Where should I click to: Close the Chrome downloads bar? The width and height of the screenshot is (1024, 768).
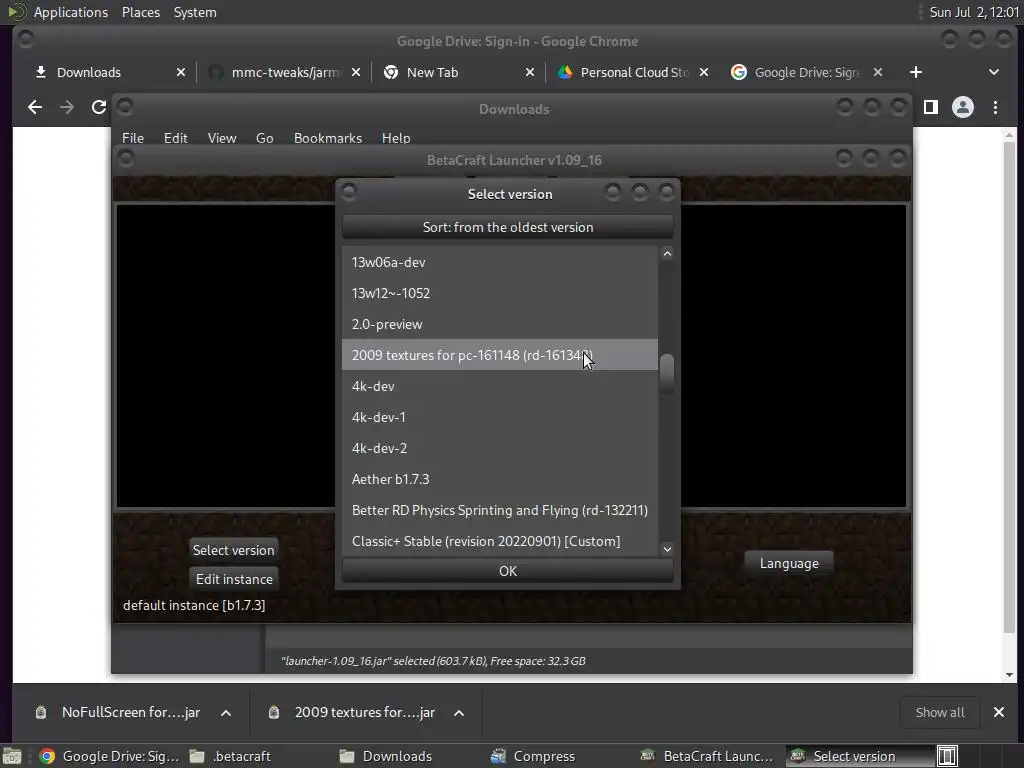[x=999, y=712]
